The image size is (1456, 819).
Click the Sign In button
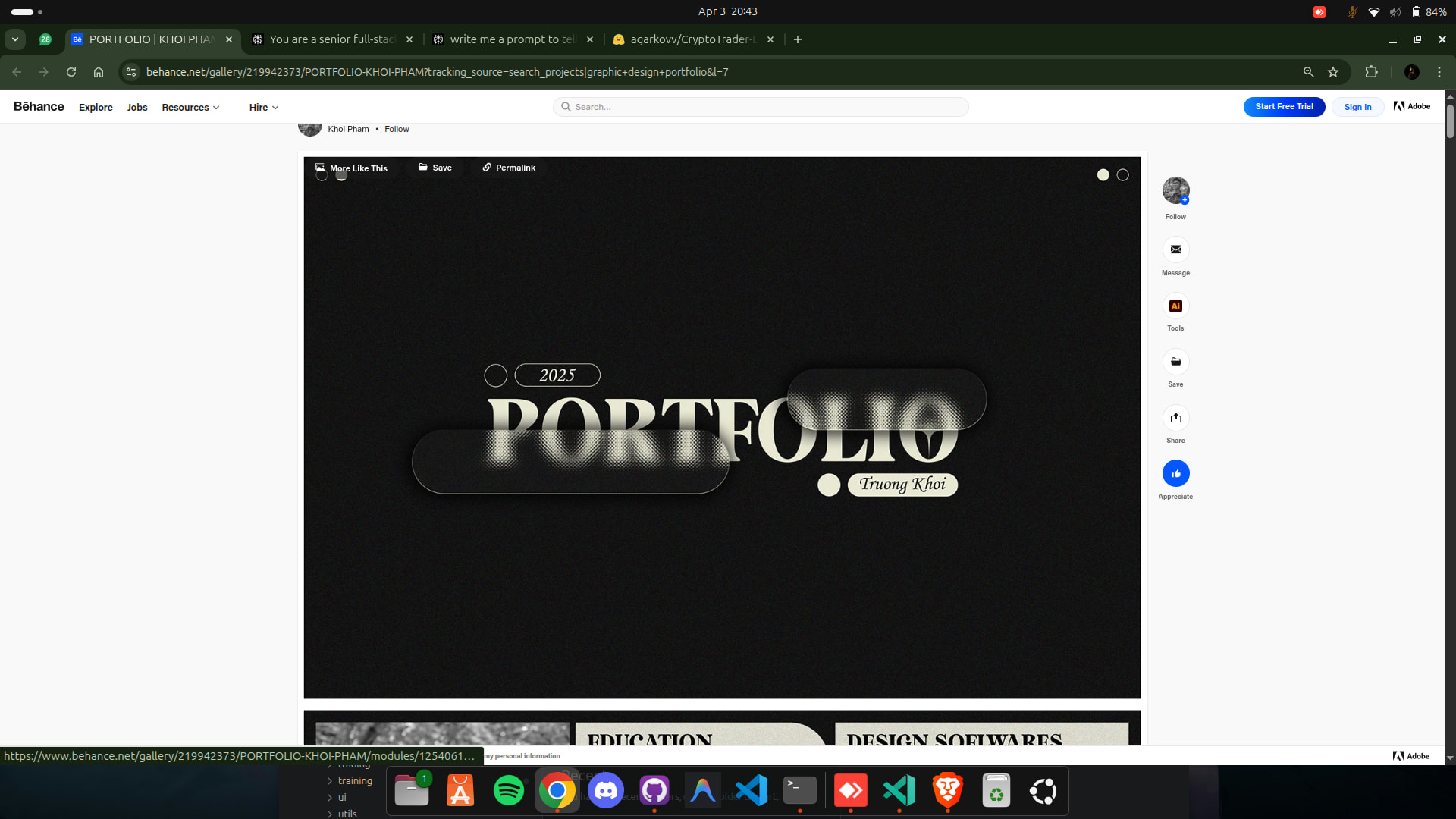1357,107
